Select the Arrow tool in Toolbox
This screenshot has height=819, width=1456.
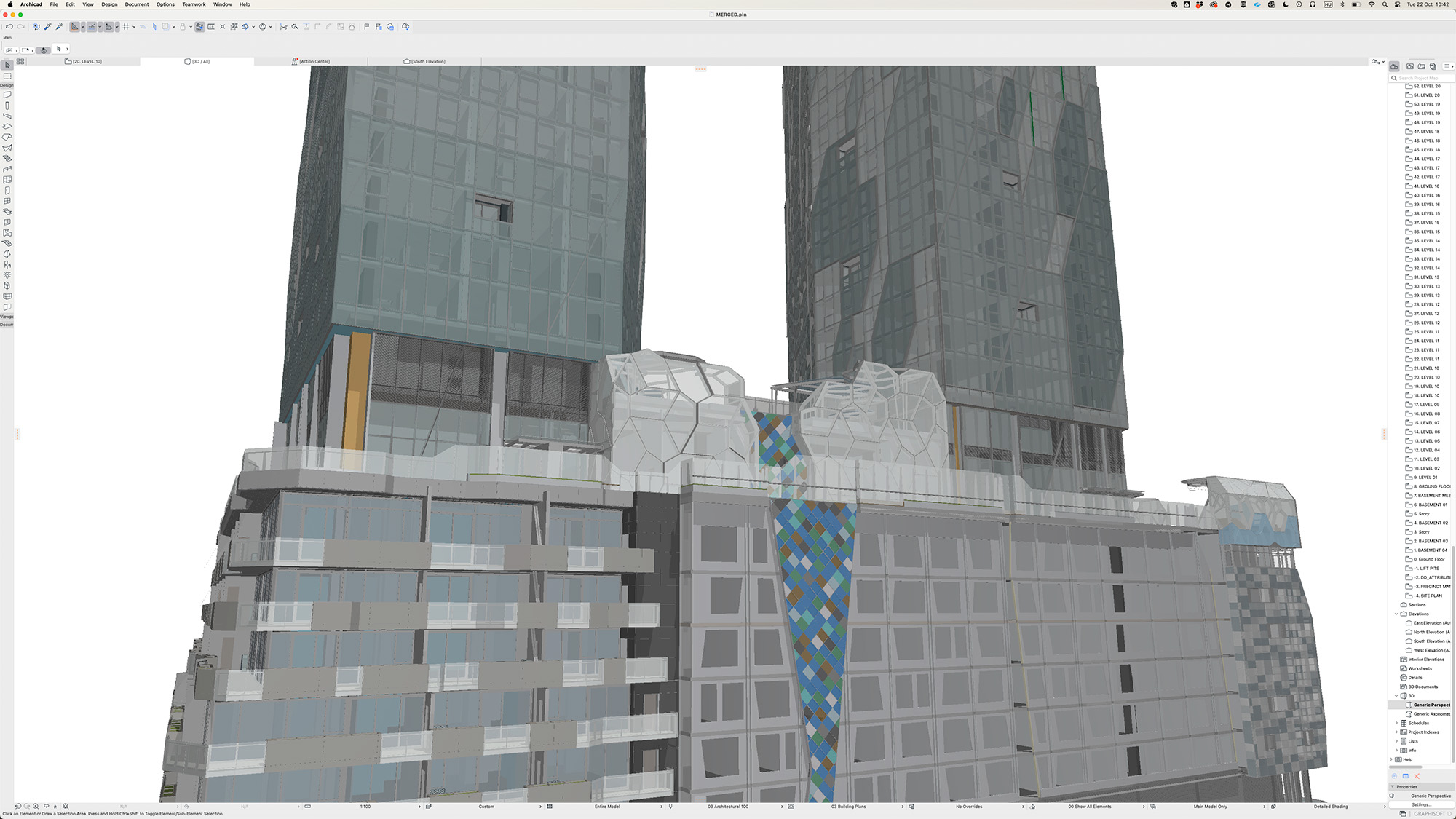coord(7,66)
